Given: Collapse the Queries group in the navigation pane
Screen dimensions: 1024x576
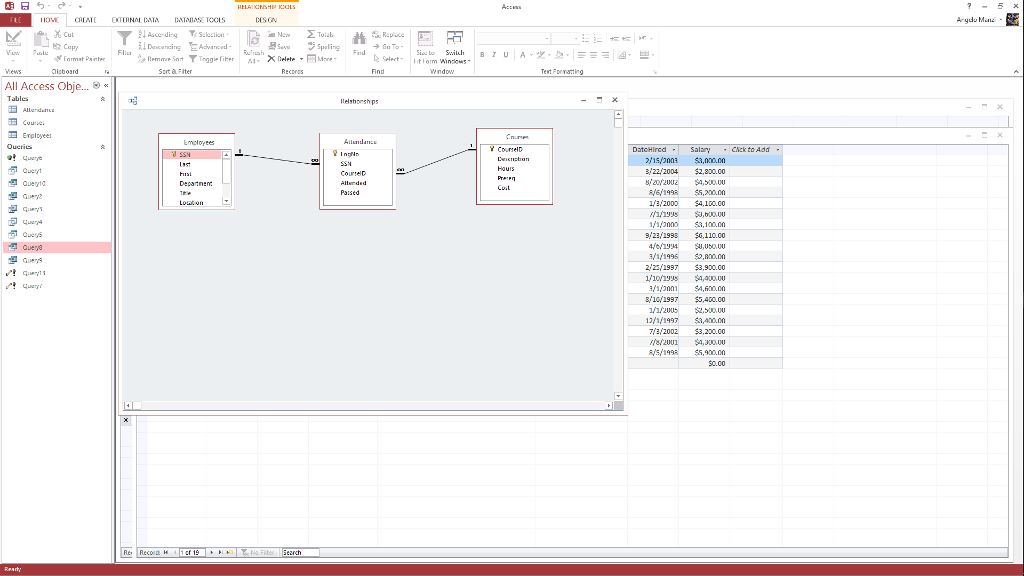Looking at the screenshot, I should tap(104, 145).
